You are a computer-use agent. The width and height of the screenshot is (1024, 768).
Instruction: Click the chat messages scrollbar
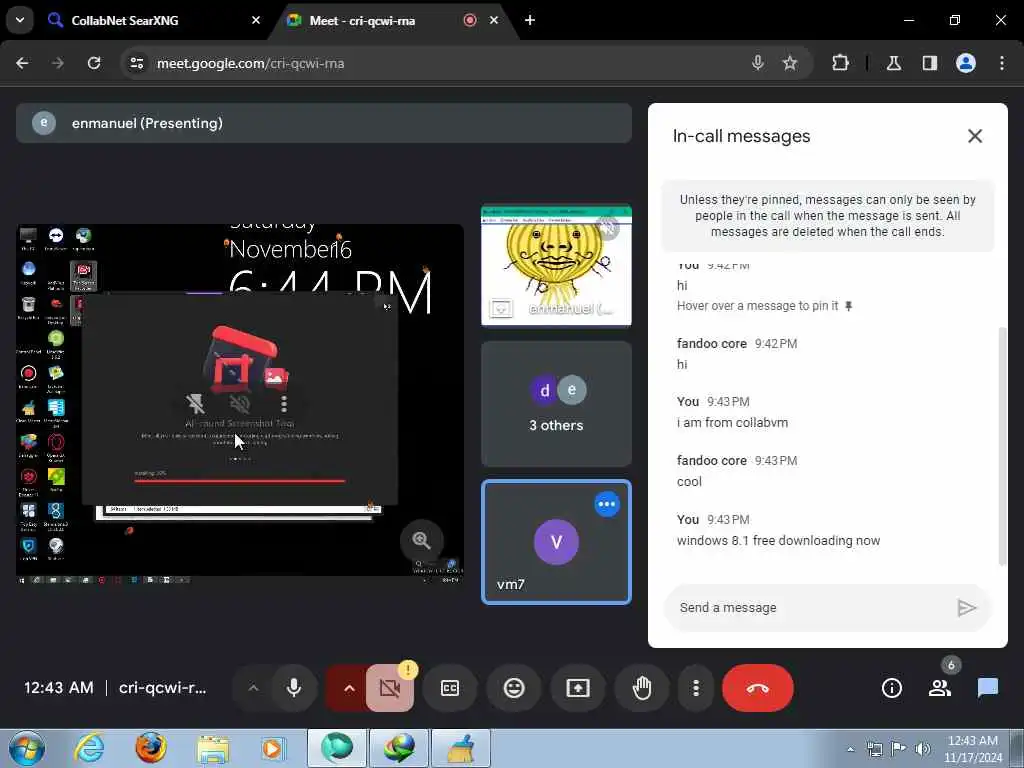click(1002, 446)
